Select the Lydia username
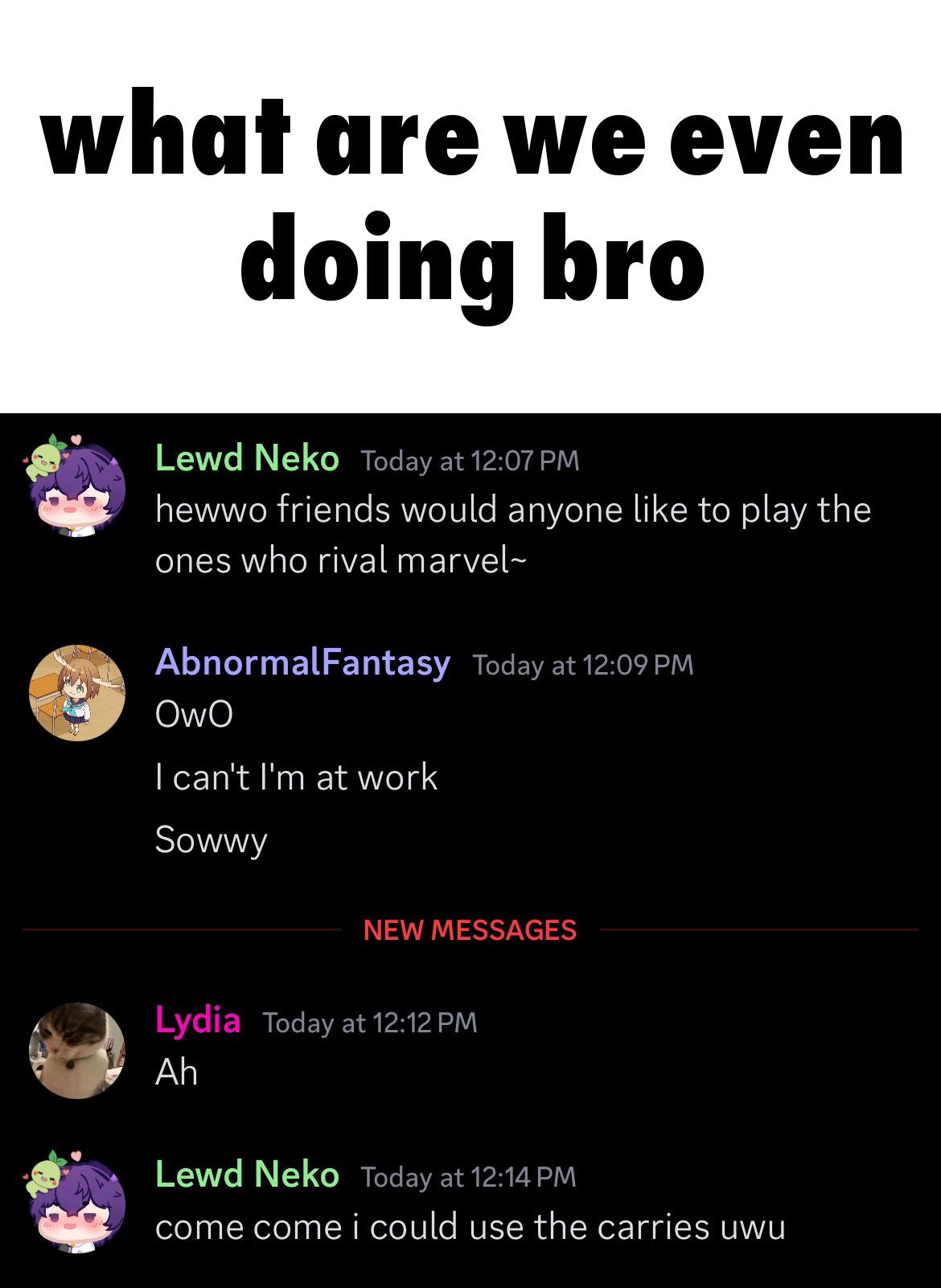The height and width of the screenshot is (1288, 941). pyautogui.click(x=198, y=1019)
